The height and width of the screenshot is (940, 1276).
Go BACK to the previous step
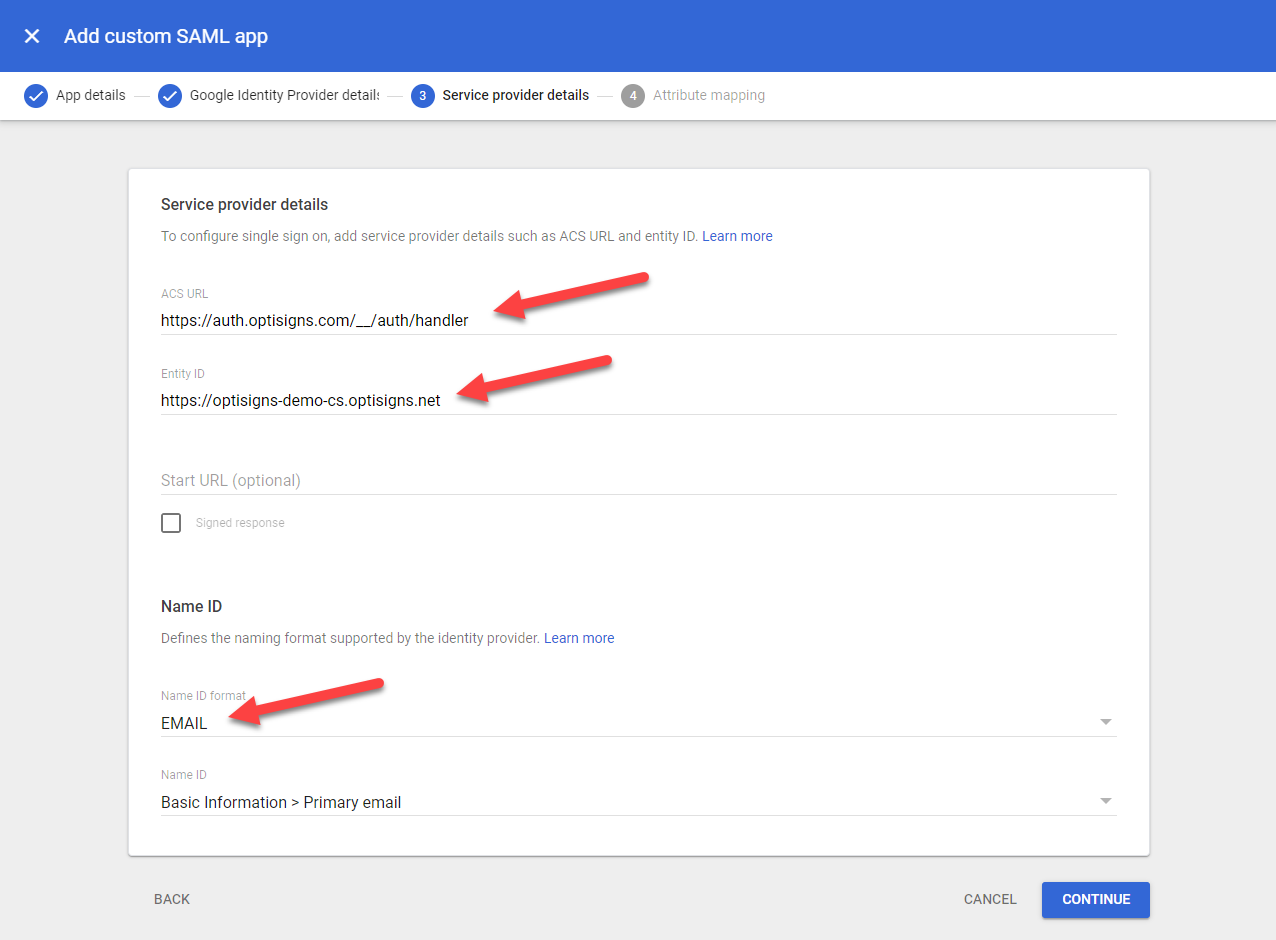pos(172,899)
